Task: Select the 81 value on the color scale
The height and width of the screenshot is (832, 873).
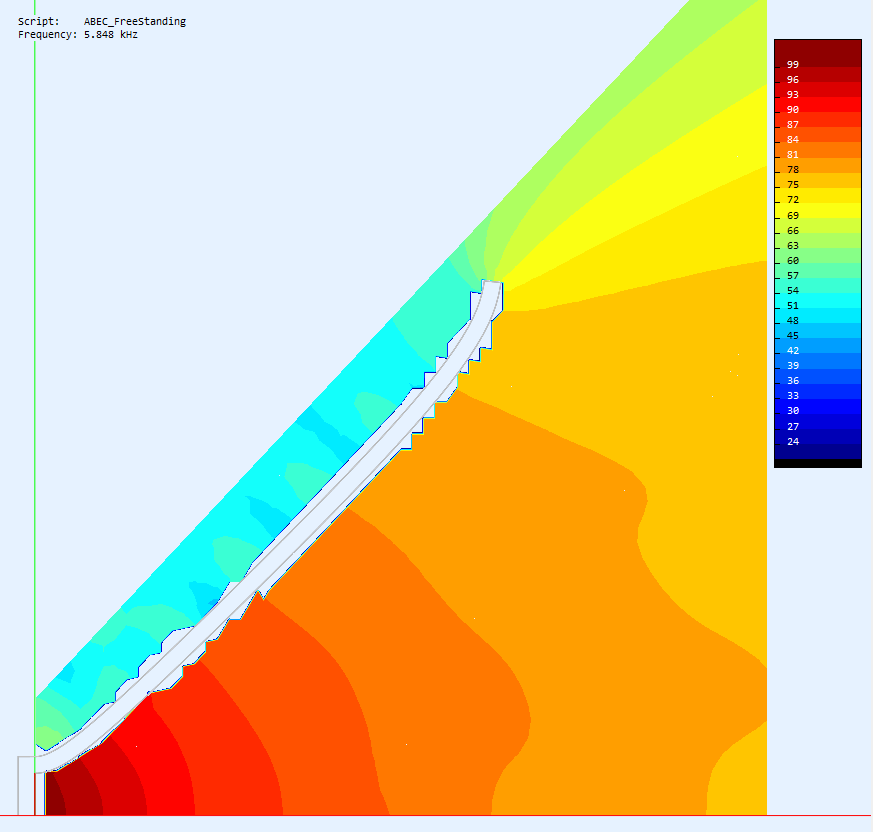Action: 793,154
